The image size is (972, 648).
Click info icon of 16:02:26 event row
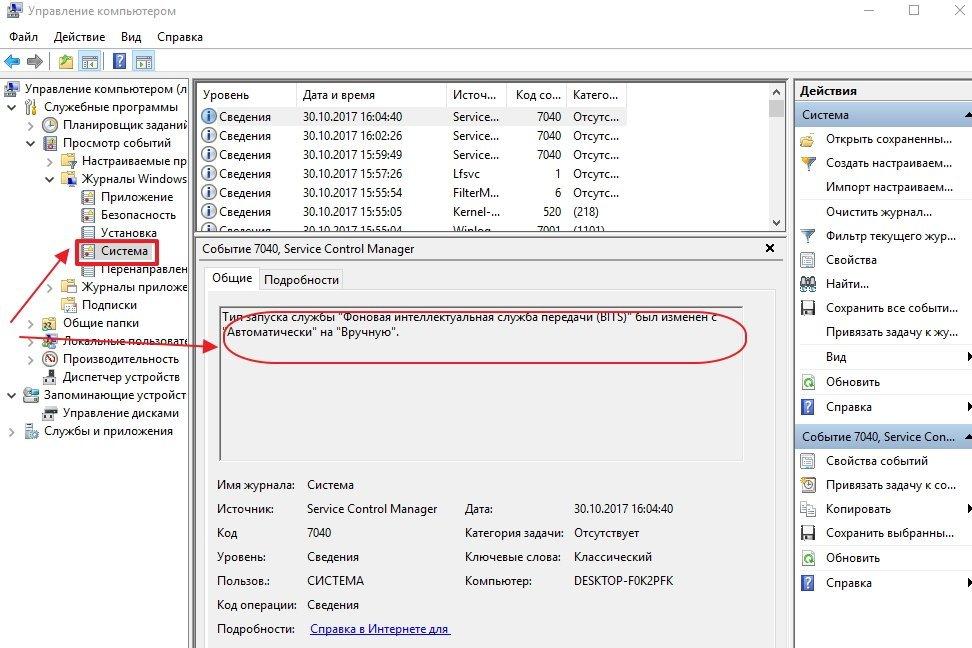pyautogui.click(x=209, y=135)
